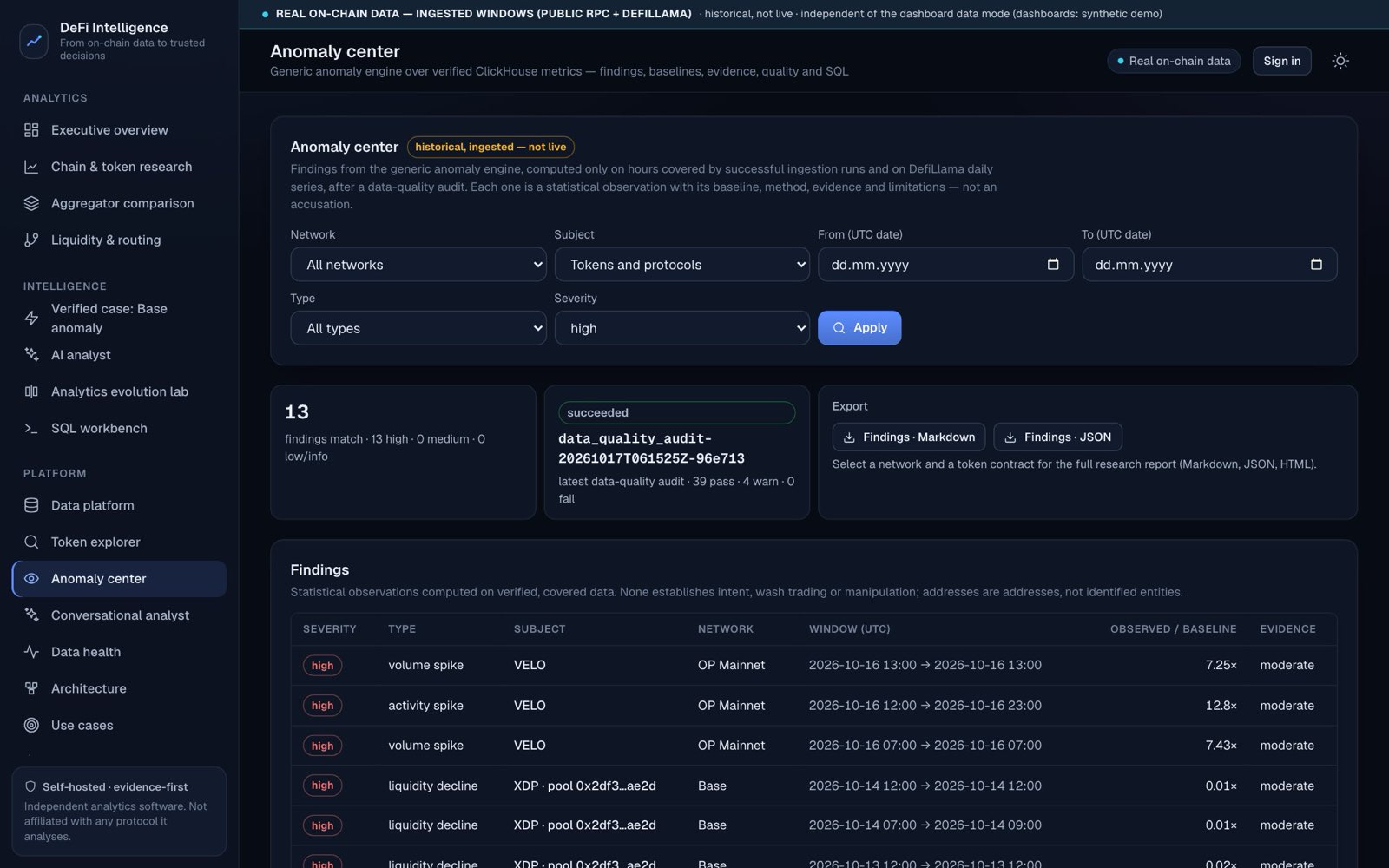This screenshot has height=868, width=1389.
Task: Click the Analytics evolution lab icon
Action: coord(31,391)
